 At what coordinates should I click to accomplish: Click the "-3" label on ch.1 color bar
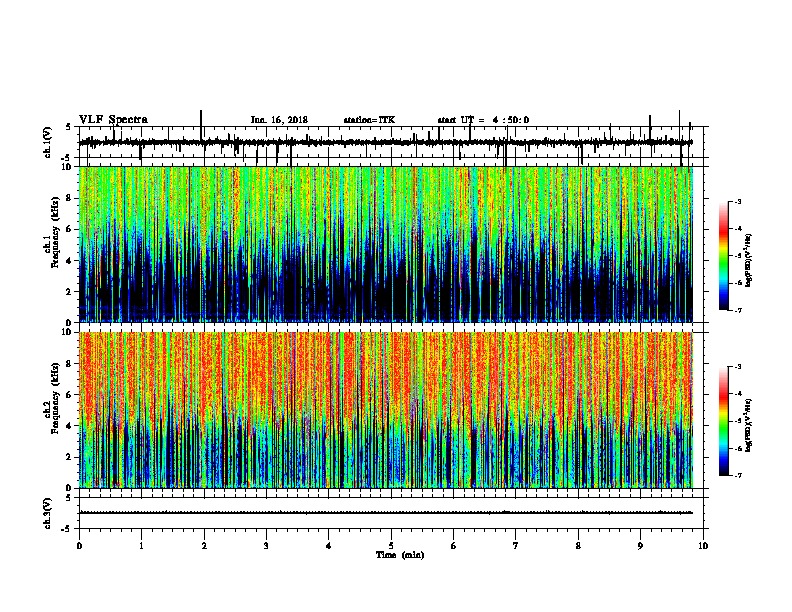tap(737, 201)
